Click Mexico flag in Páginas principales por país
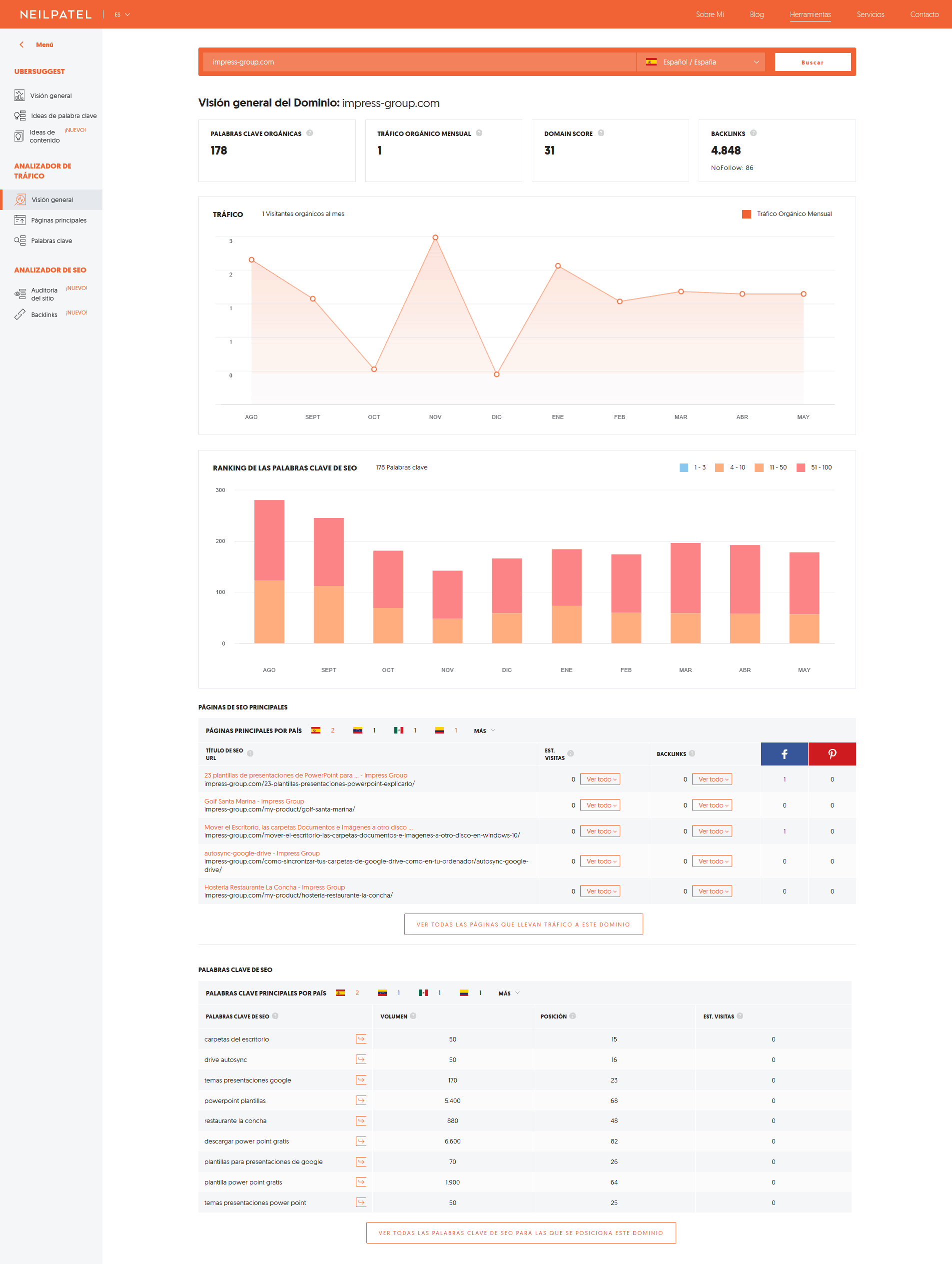 click(399, 730)
